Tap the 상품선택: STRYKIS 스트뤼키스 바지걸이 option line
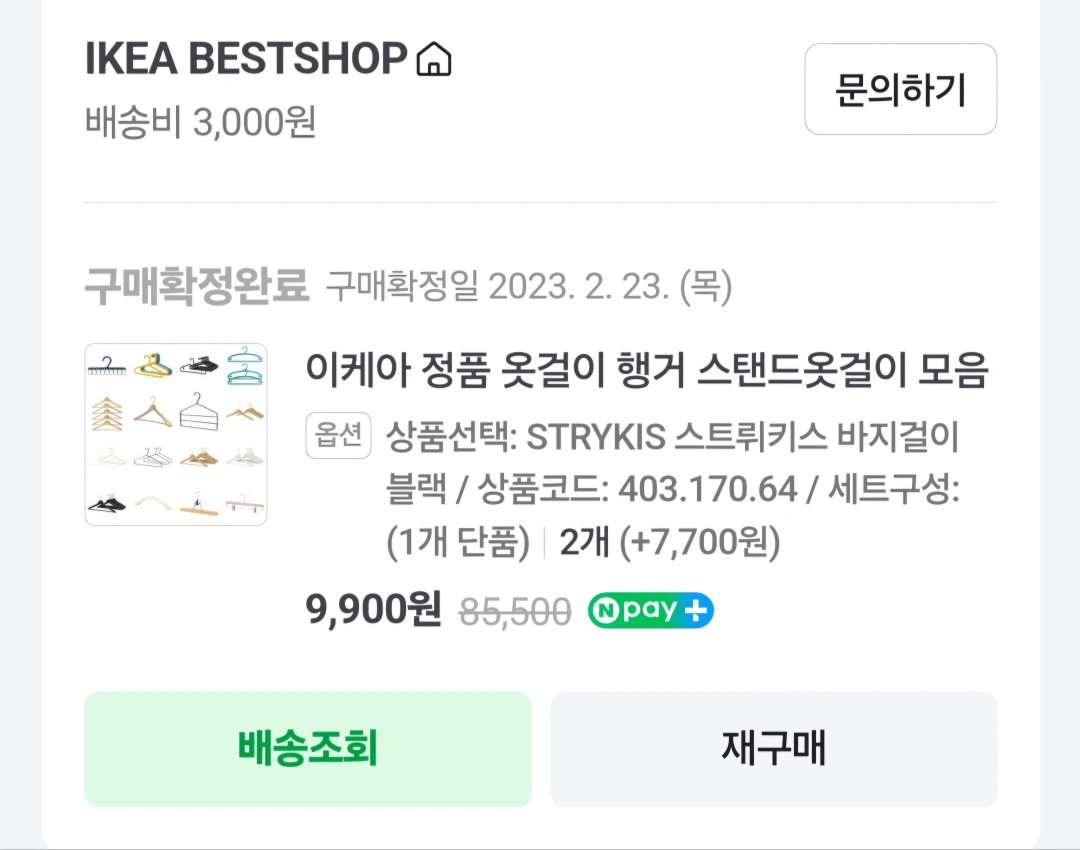1080x850 pixels. tap(672, 437)
